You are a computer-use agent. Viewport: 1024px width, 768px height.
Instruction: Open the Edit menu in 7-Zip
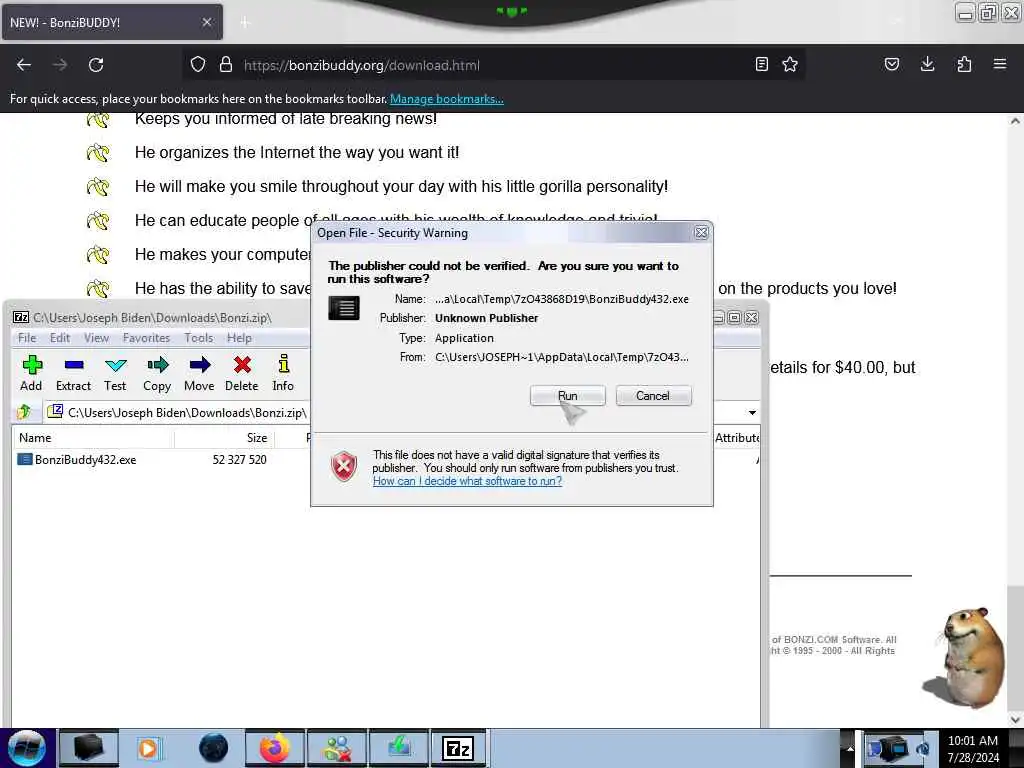(x=59, y=338)
